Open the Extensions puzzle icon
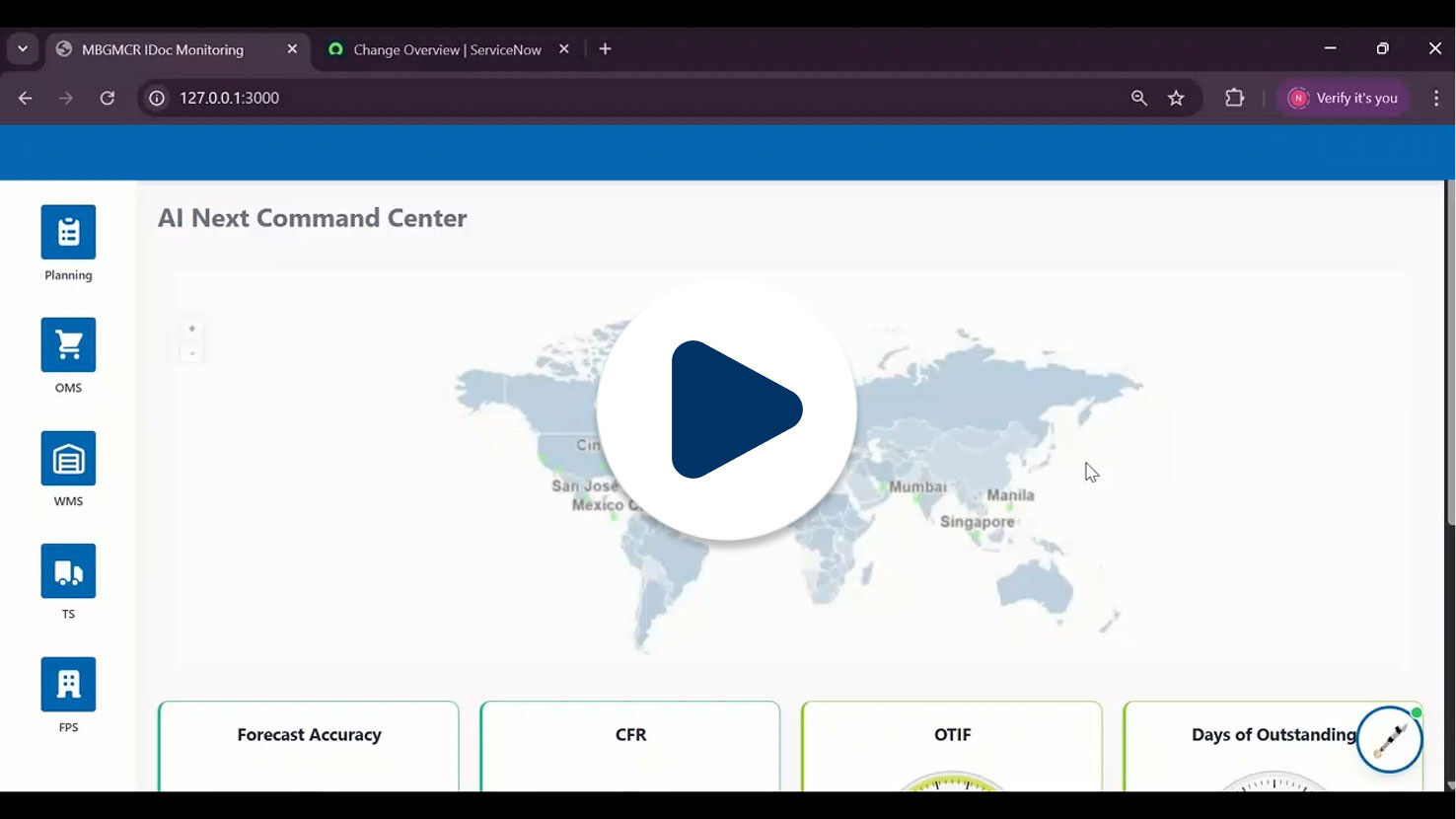Screen dimensions: 1456x819 coord(1234,98)
